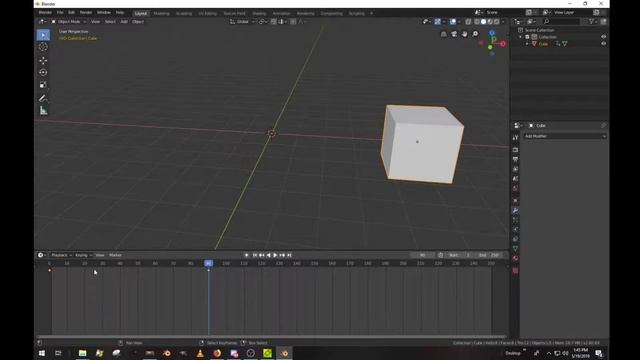Switch to the UV Editing workspace tab

(x=207, y=13)
